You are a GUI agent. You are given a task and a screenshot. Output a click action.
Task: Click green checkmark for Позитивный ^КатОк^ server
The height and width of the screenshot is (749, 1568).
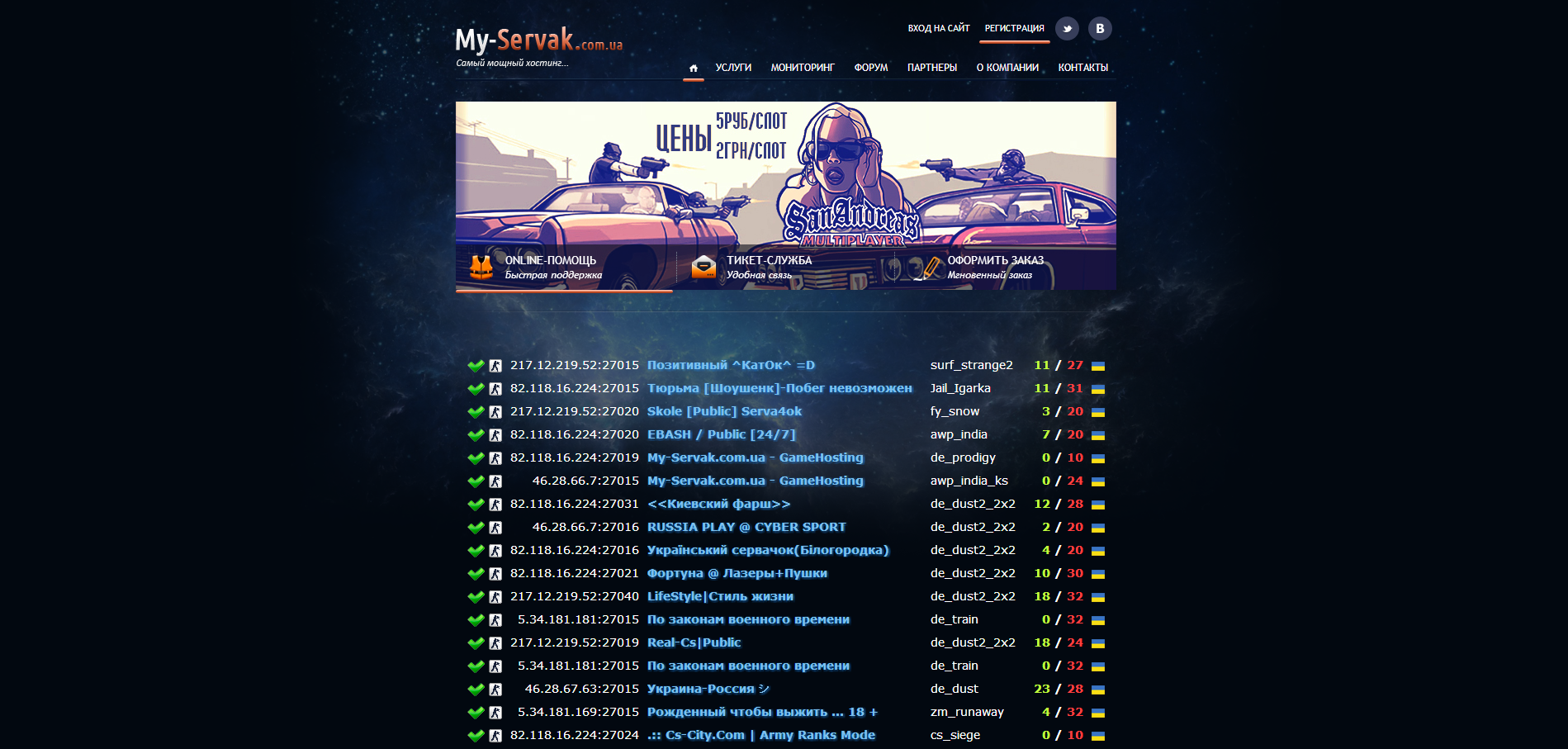(476, 365)
